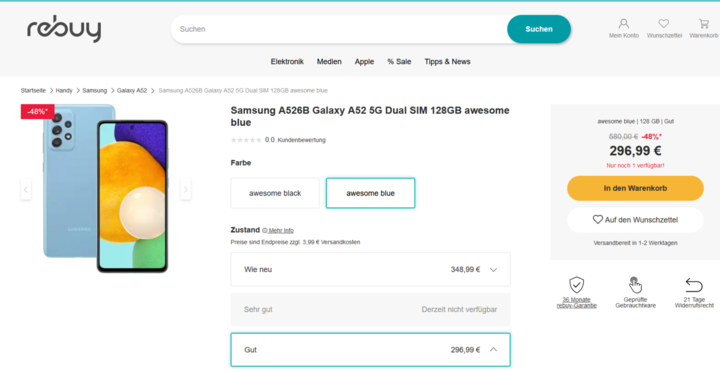Screen dimensions: 720x372
Task: Go to Samsung breadcrumb
Action: tap(95, 90)
